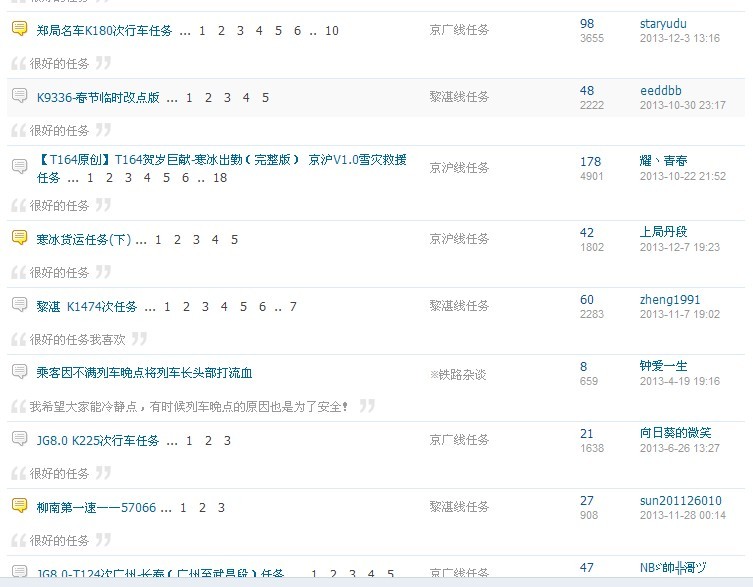Click reply count 178 for T164 thread

tap(590, 161)
